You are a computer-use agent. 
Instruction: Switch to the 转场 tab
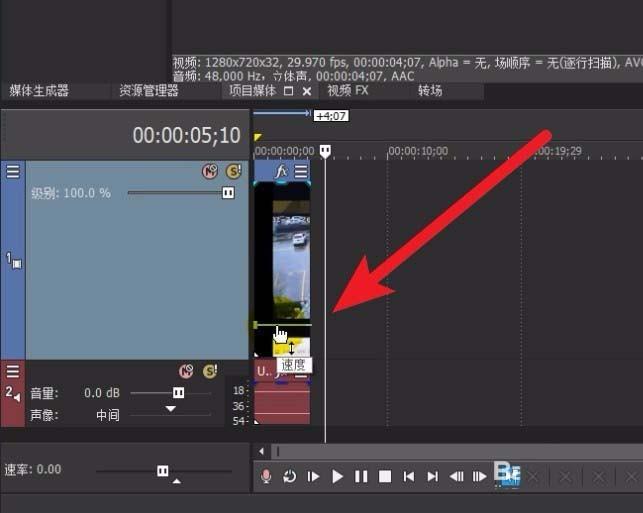(x=432, y=91)
